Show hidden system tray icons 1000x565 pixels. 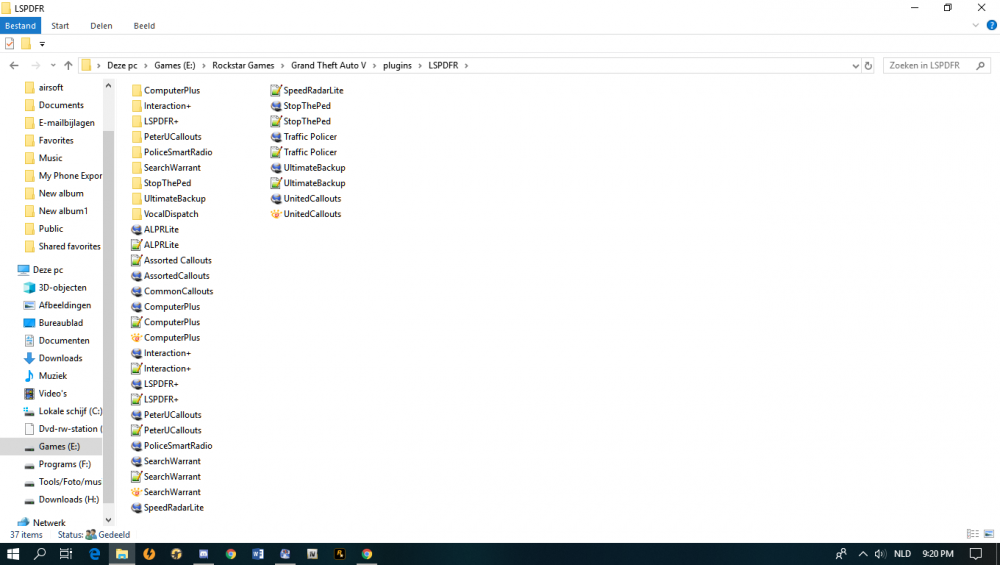point(863,554)
